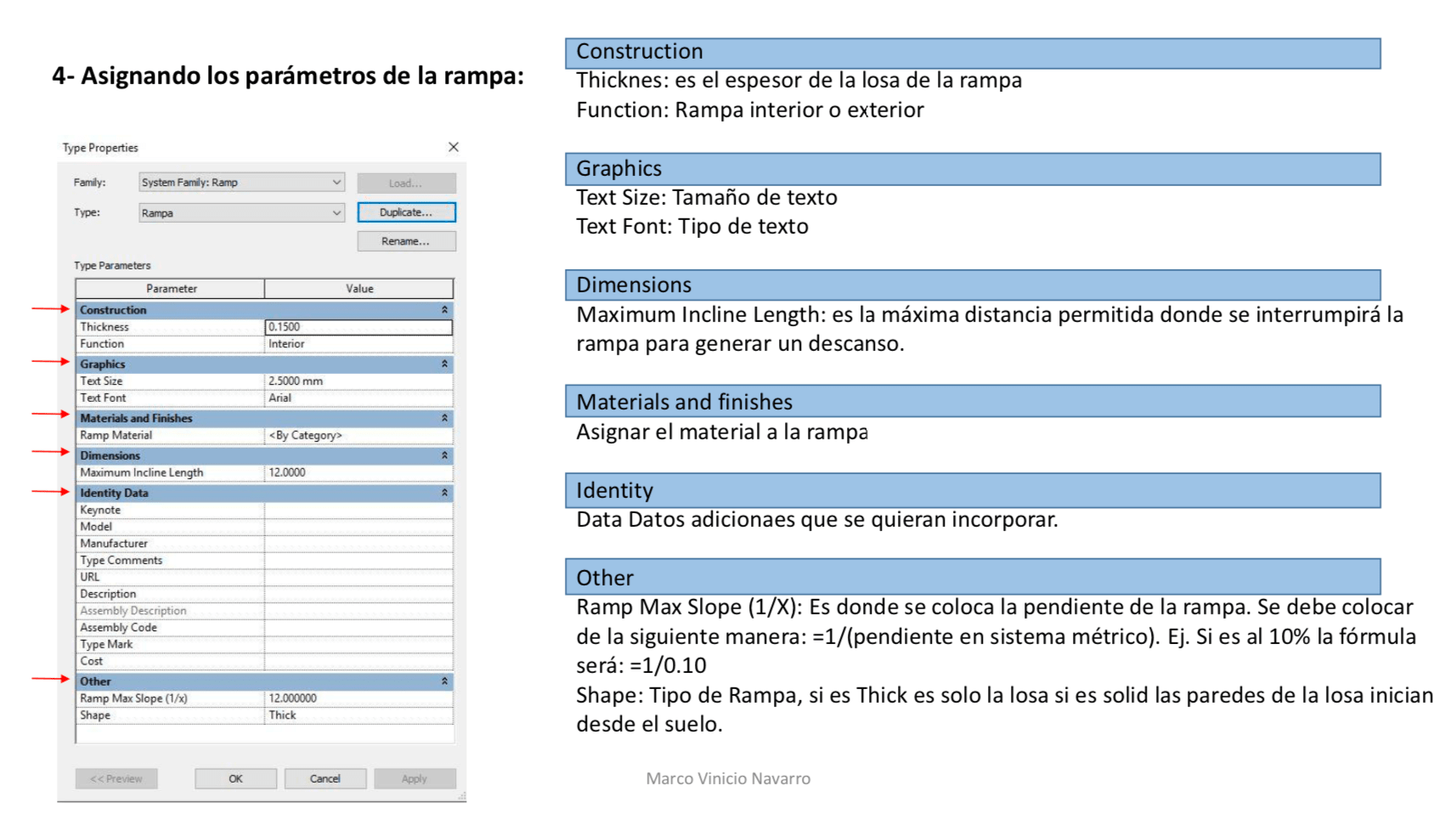Image resolution: width=1456 pixels, height=814 pixels.
Task: Click the empty Assembly Code value cell
Action: point(358,627)
